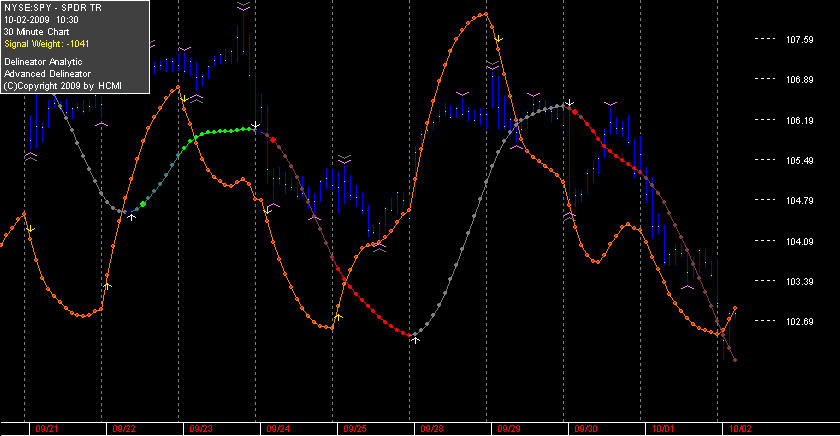Click the white down arrow at 09/30 open
Screen dimensions: 840x436
(x=570, y=102)
